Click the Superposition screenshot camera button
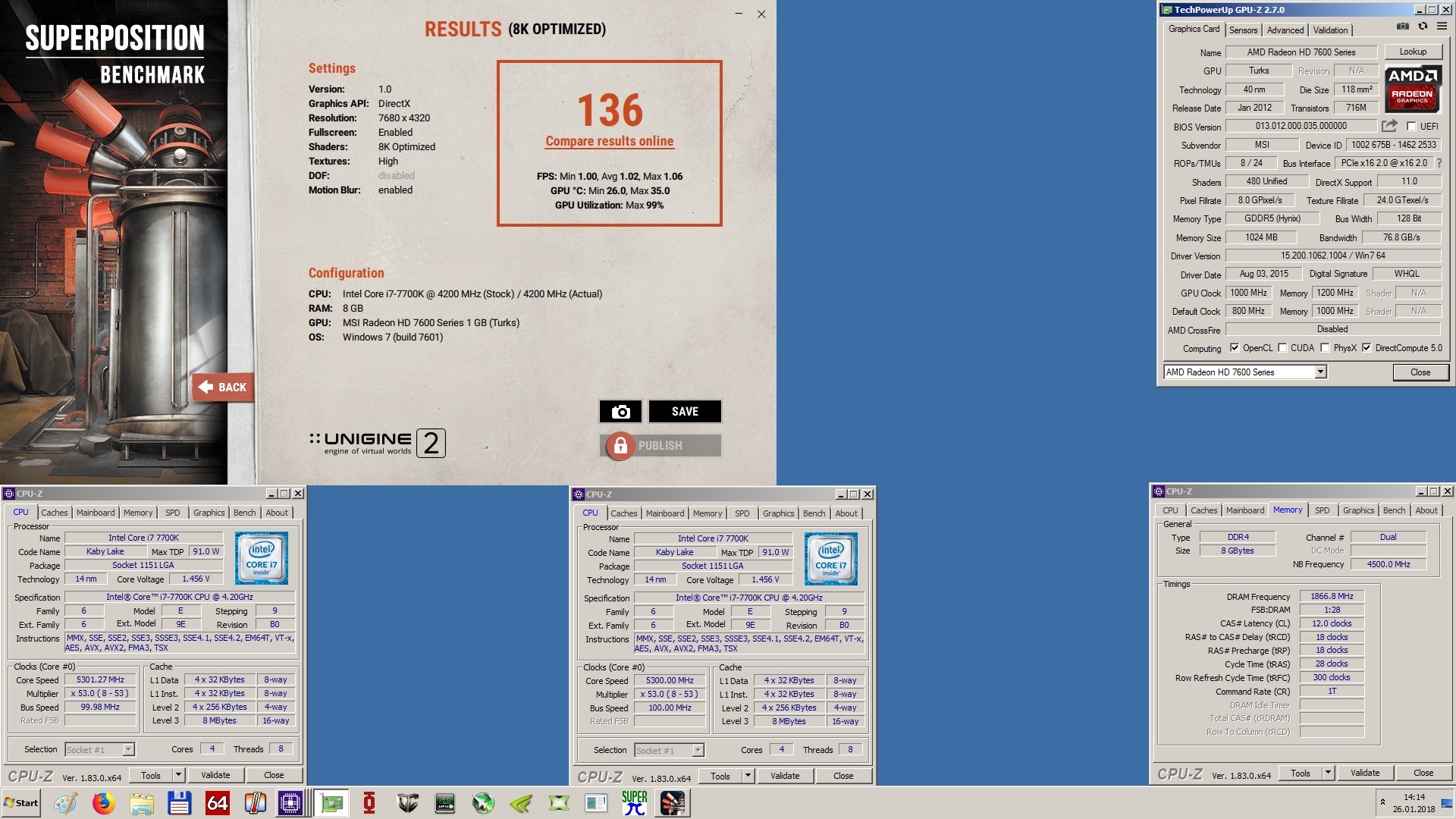 pos(620,411)
